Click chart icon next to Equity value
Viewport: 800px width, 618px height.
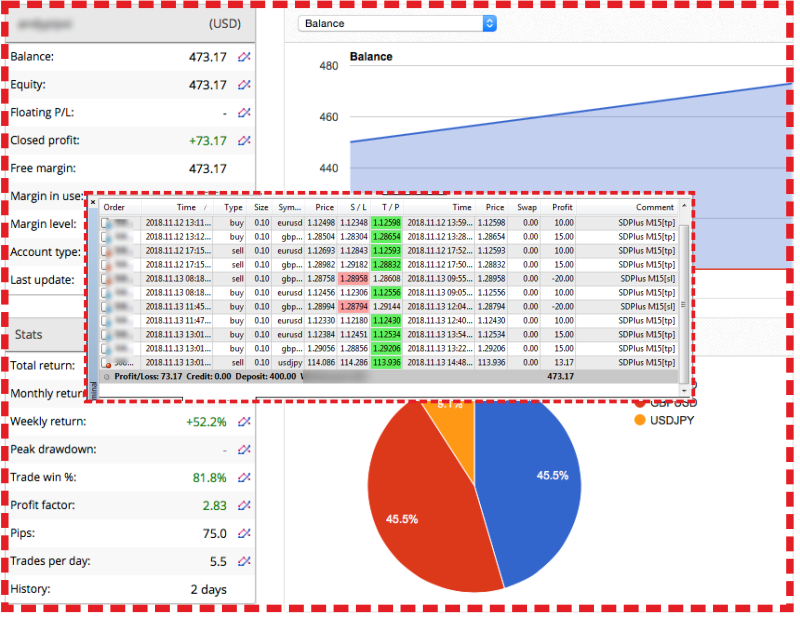244,85
